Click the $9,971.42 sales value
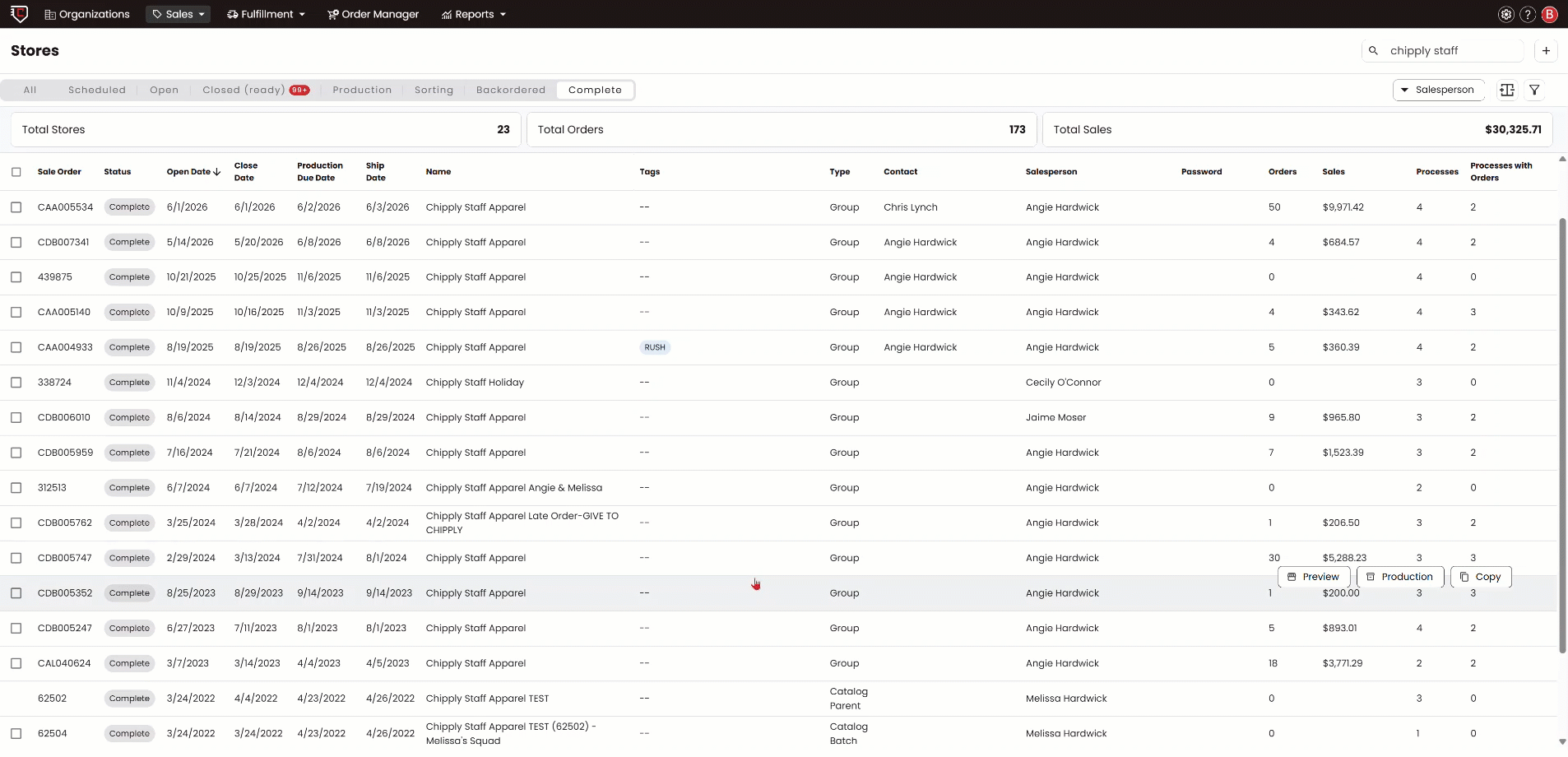The image size is (1568, 757). [1343, 207]
